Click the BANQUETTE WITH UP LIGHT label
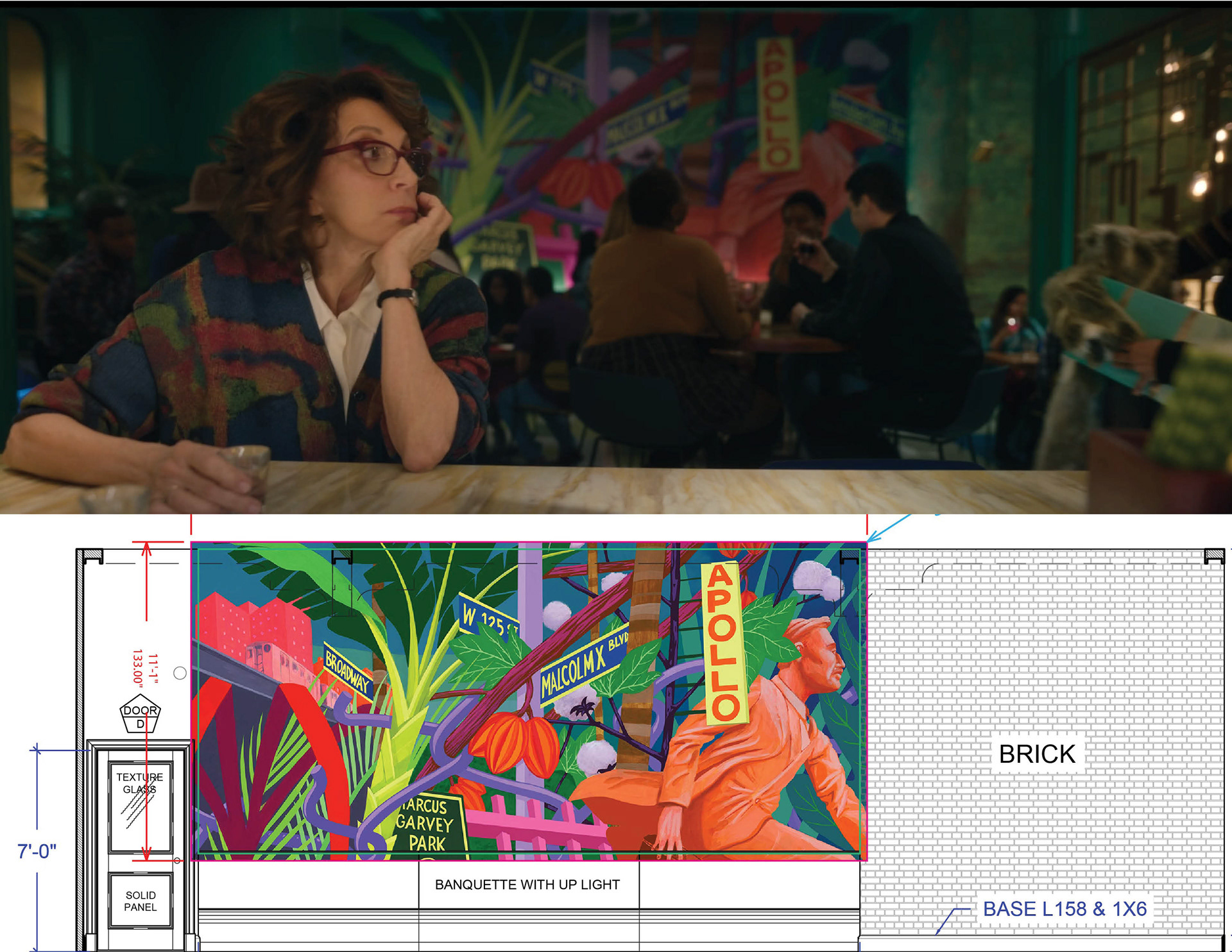 (x=527, y=885)
